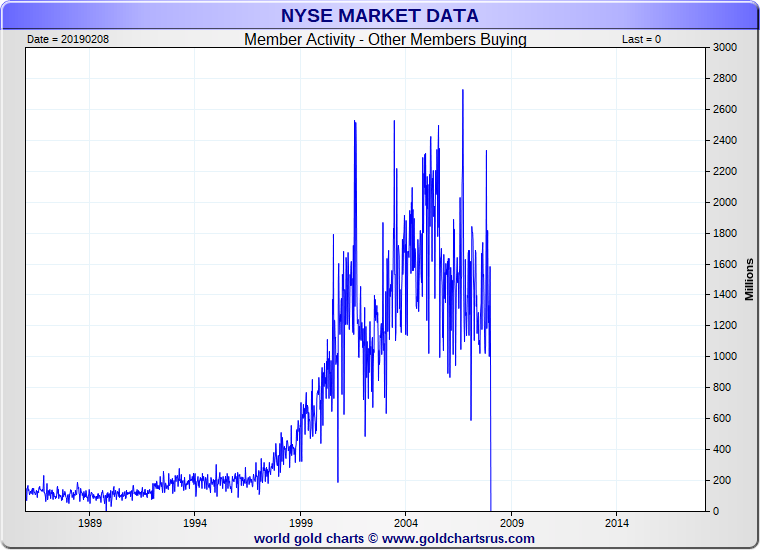Click the highest data peak near 2700
Screen dimensions: 760x550
463,91
